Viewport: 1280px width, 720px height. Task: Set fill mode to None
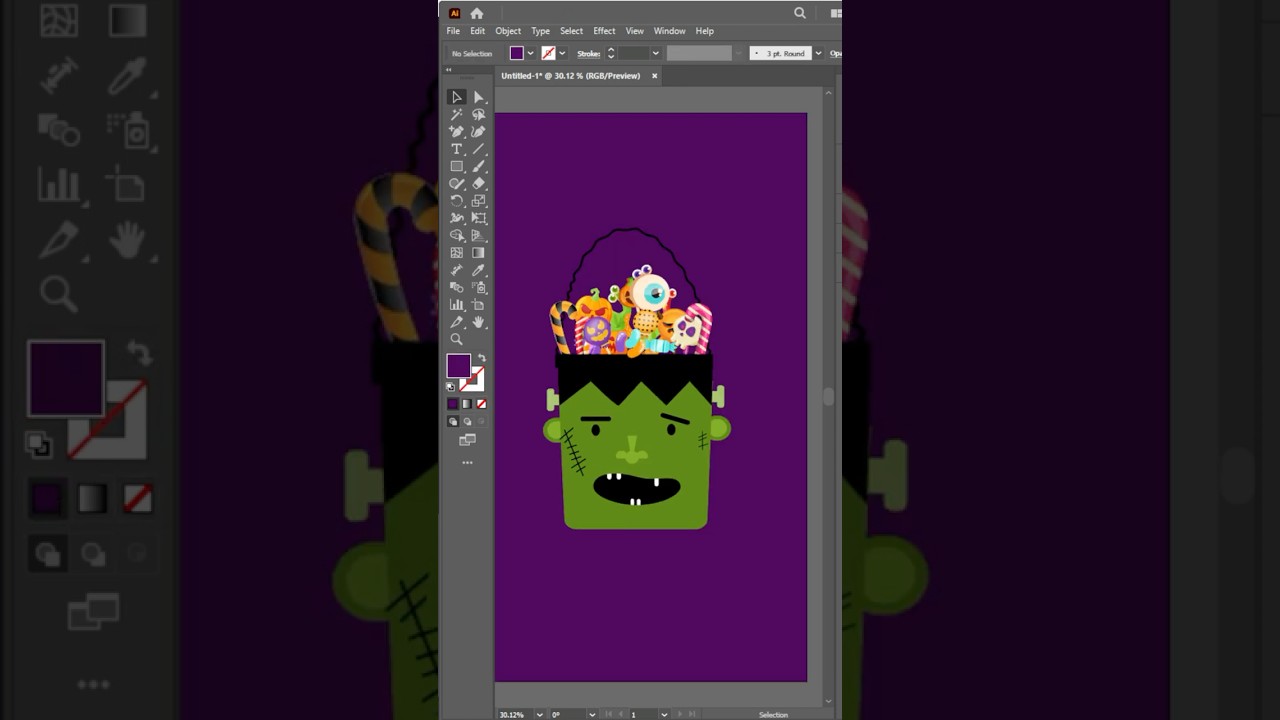(481, 404)
